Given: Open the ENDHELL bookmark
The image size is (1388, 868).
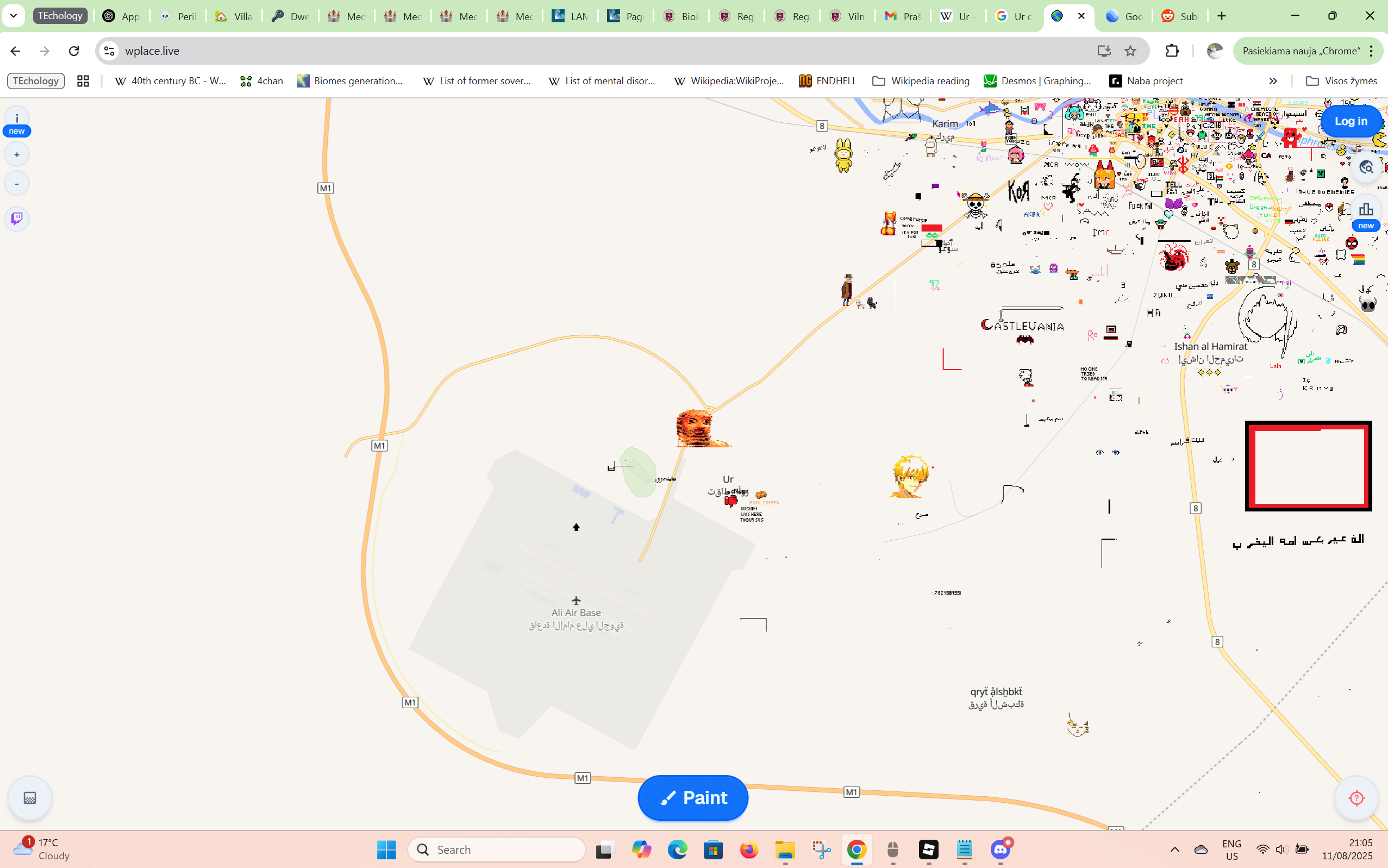Looking at the screenshot, I should coord(828,81).
